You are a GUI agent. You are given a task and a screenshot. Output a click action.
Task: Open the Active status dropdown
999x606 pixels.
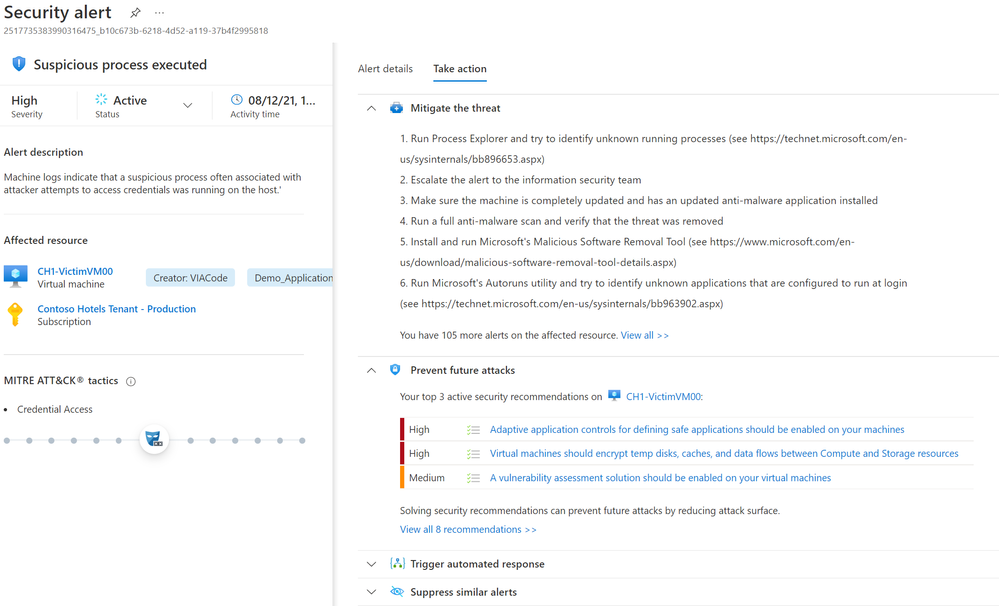click(x=187, y=106)
